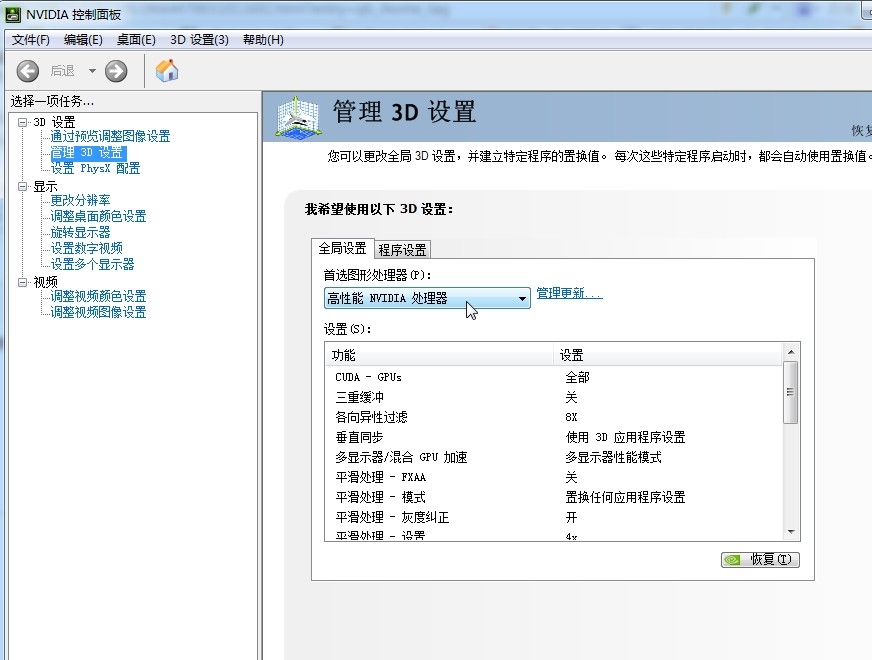Open the 首选图形处理器 dropdown
The width and height of the screenshot is (872, 660).
coord(427,298)
